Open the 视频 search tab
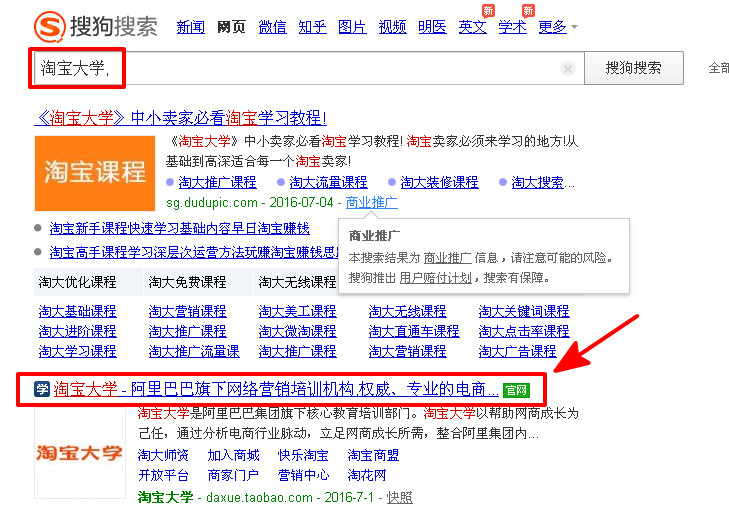729x514 pixels. [x=392, y=27]
